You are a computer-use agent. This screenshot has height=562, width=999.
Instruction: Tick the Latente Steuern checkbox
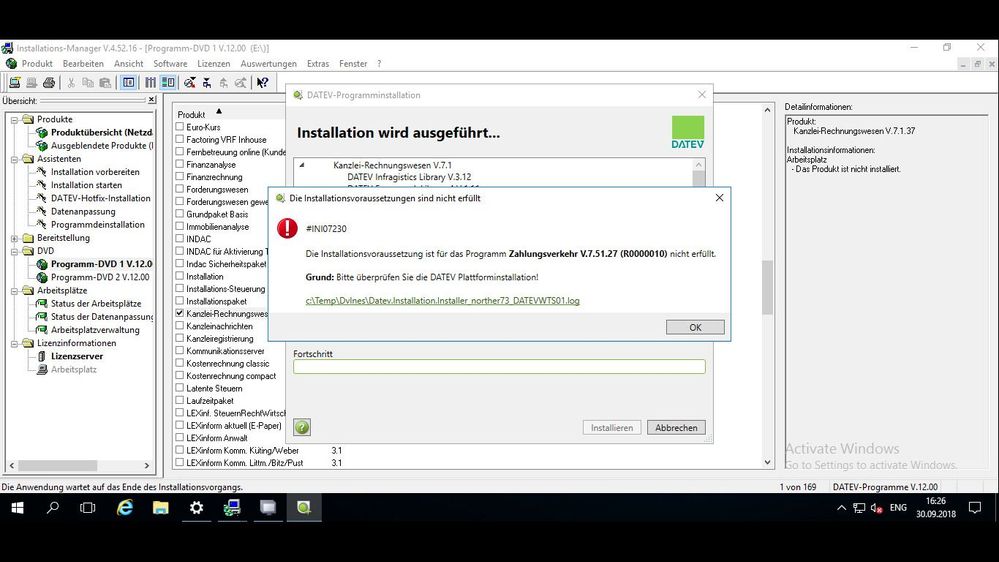180,388
